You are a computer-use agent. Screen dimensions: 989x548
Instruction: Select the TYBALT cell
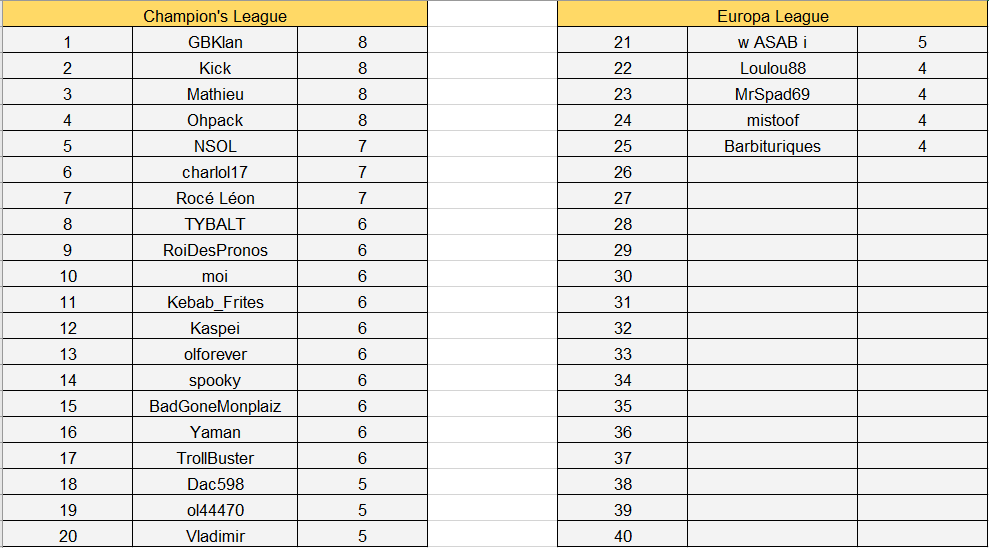pos(215,224)
